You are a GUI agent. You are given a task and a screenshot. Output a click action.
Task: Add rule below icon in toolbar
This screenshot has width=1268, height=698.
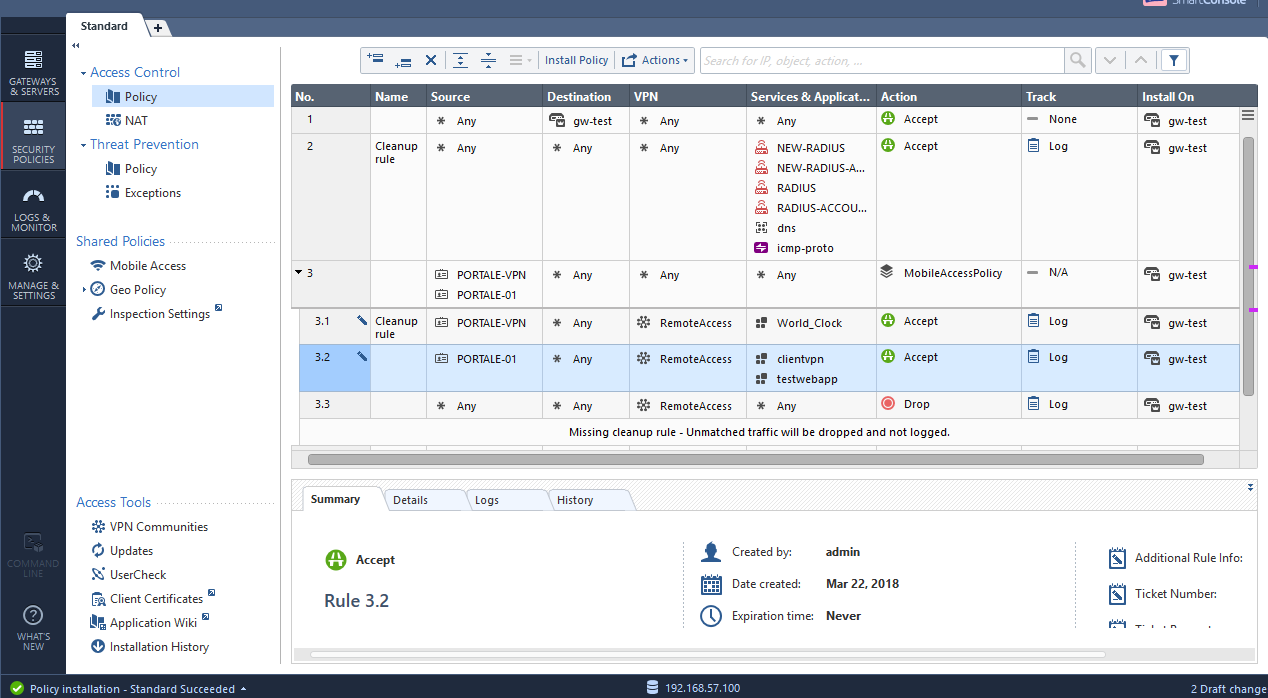coord(403,60)
